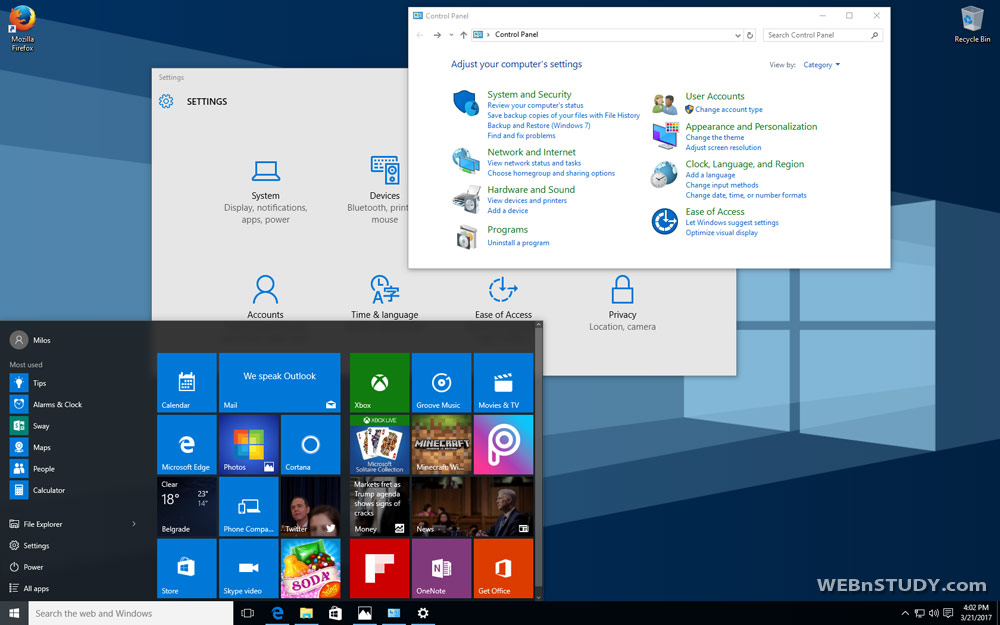Expand the Control Panel address bar dropdown
Image resolution: width=1000 pixels, height=625 pixels.
[x=738, y=35]
